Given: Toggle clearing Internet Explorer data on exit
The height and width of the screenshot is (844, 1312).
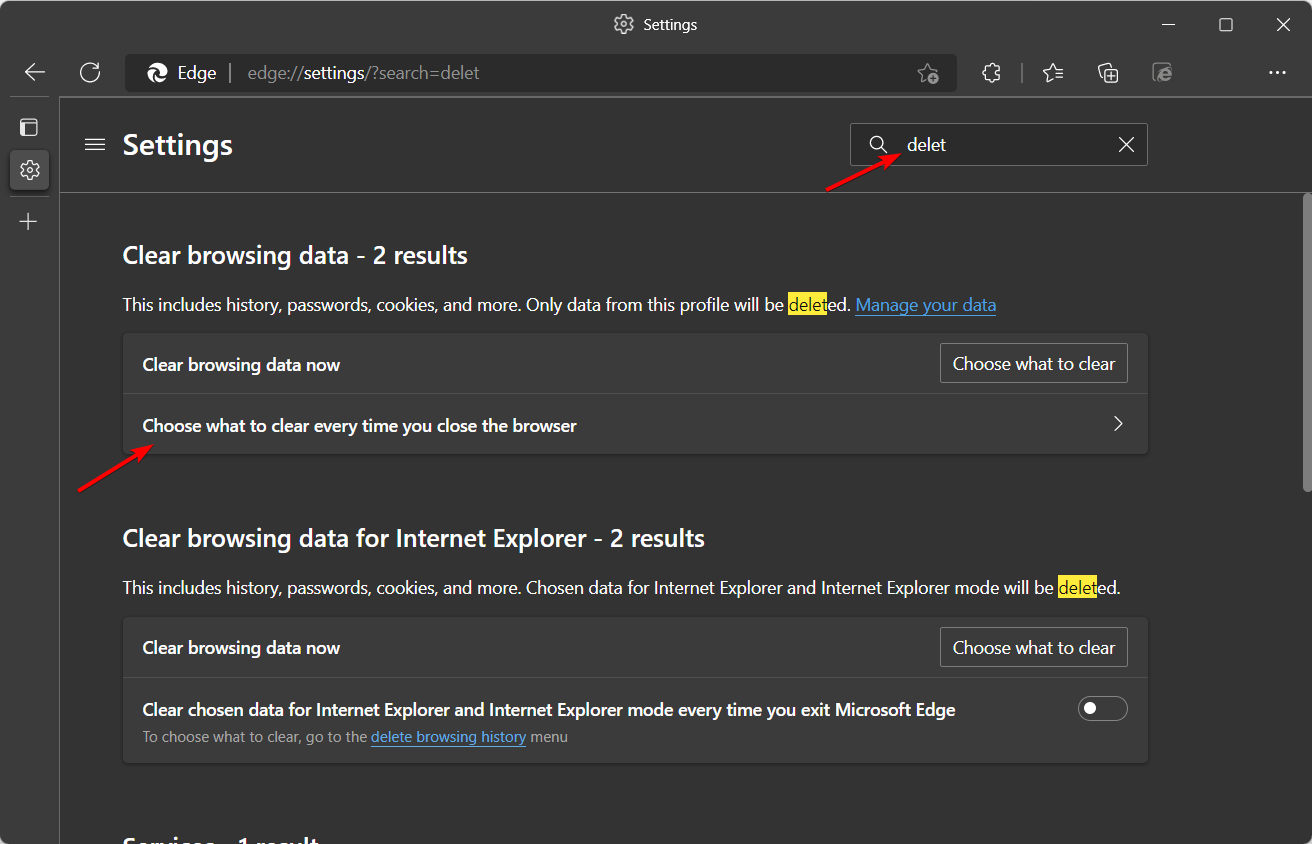Looking at the screenshot, I should coord(1102,709).
